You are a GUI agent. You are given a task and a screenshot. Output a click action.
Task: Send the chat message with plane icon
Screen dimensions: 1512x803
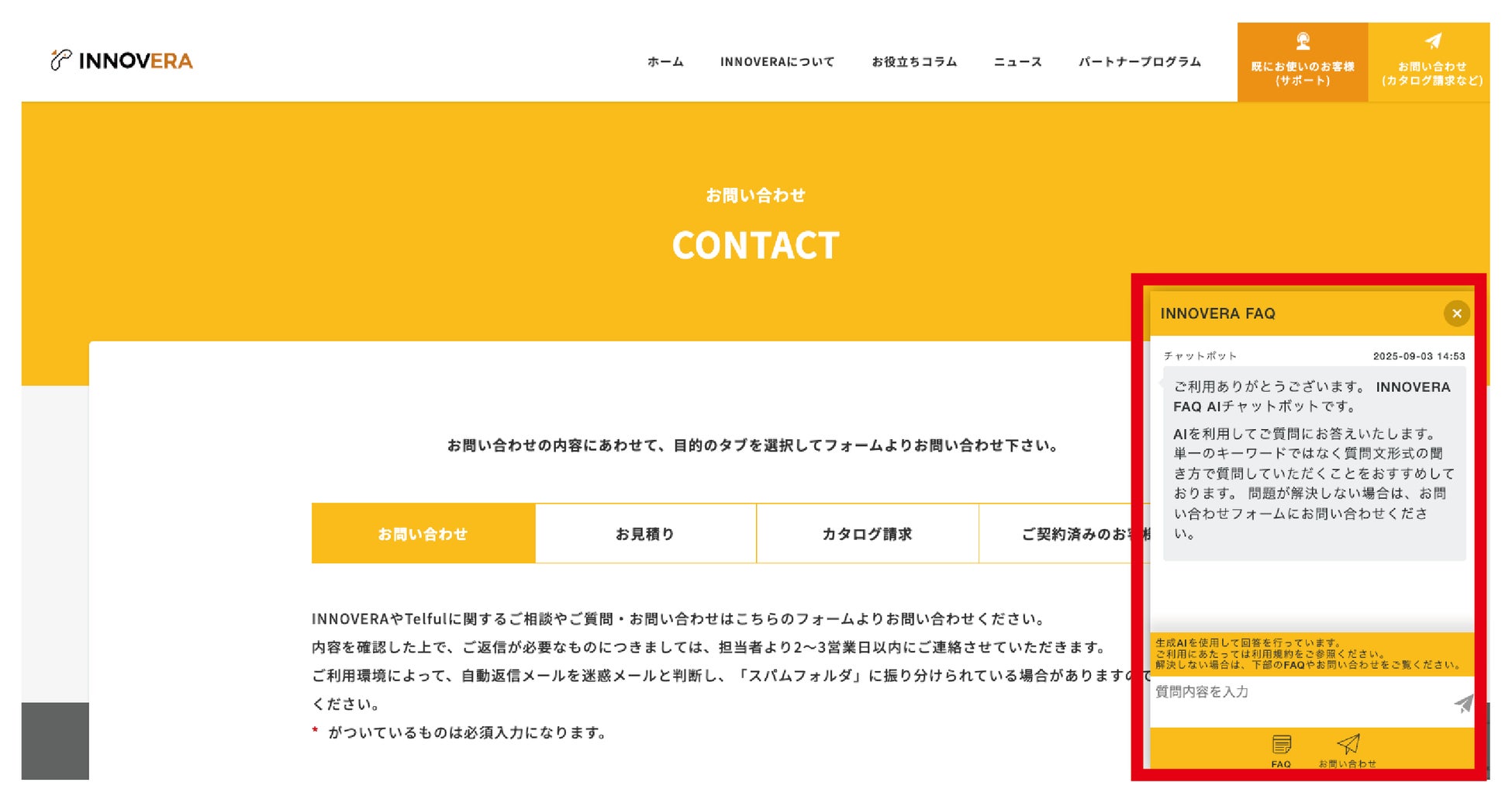coord(1462,704)
